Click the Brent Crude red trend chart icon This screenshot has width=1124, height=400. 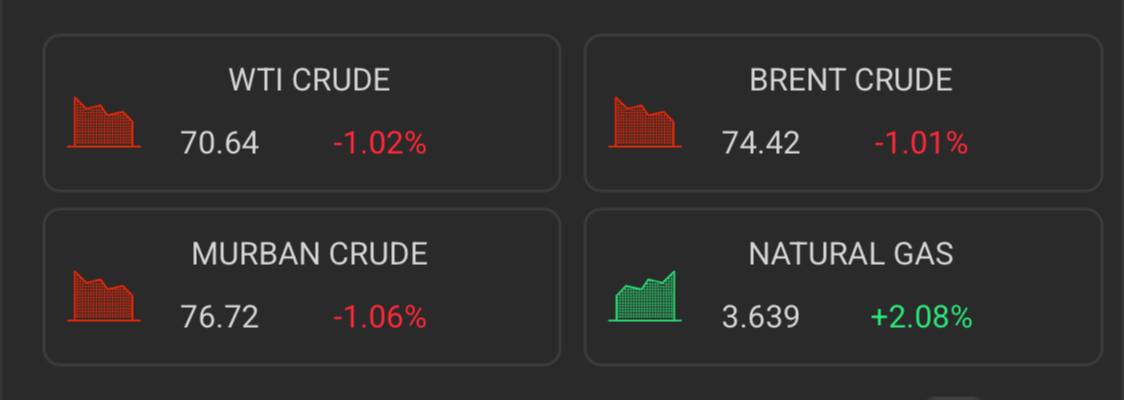pyautogui.click(x=645, y=123)
